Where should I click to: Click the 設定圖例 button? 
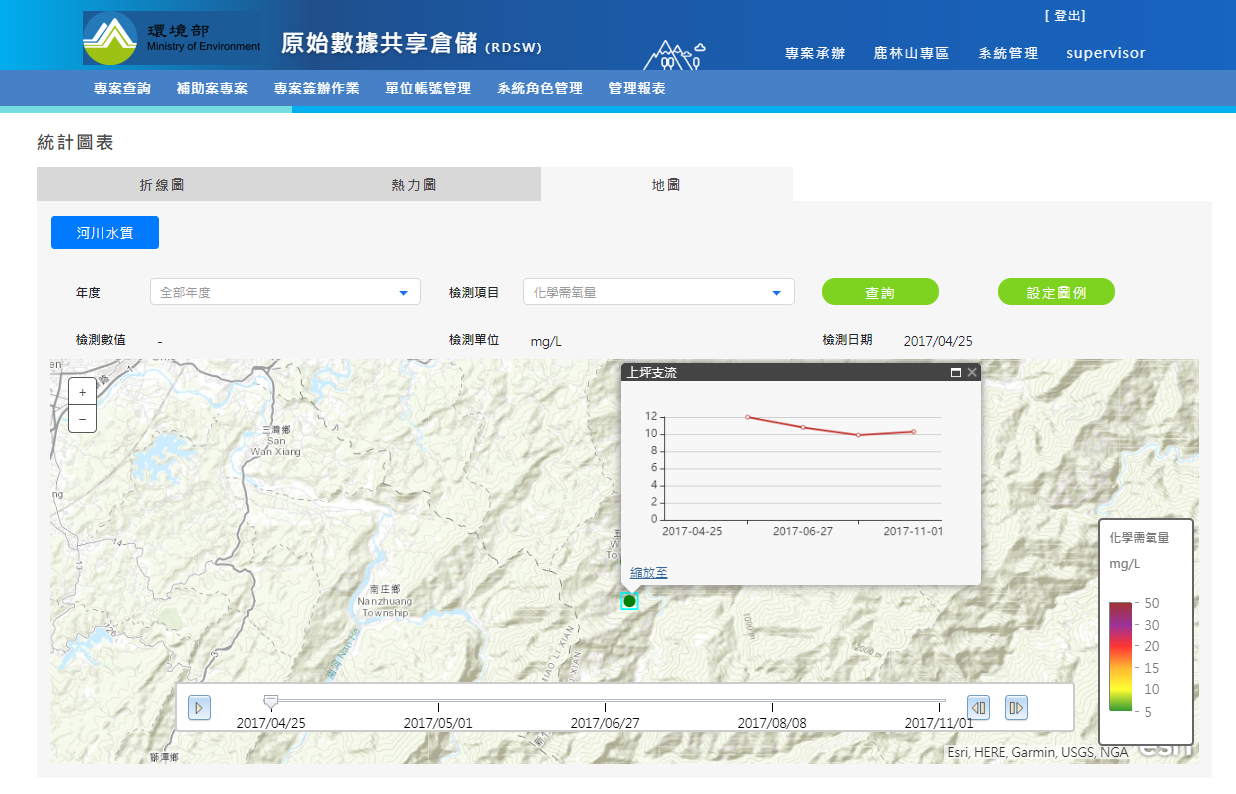[x=1056, y=292]
